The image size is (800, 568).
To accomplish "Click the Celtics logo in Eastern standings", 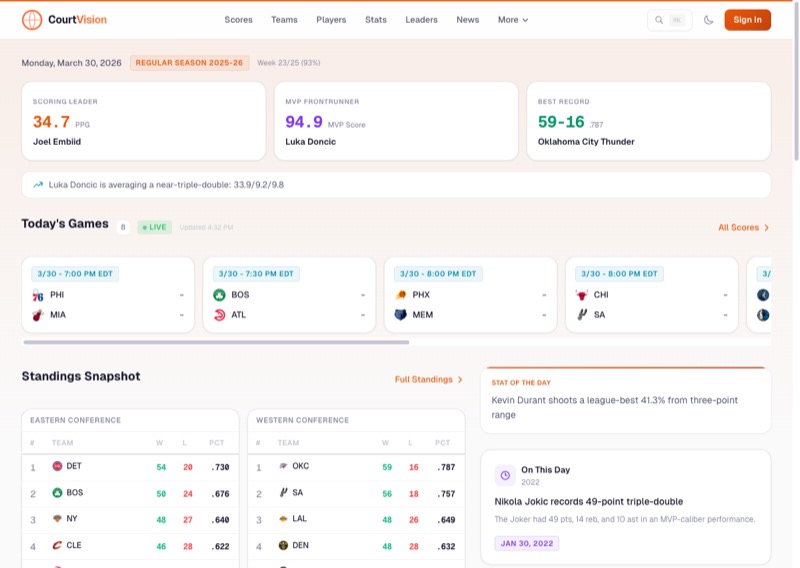I will click(57, 492).
